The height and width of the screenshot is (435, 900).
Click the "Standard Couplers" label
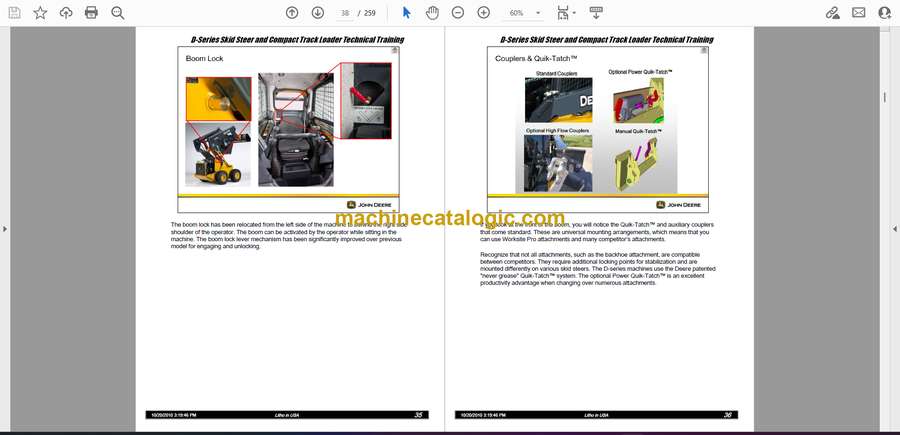[x=556, y=74]
